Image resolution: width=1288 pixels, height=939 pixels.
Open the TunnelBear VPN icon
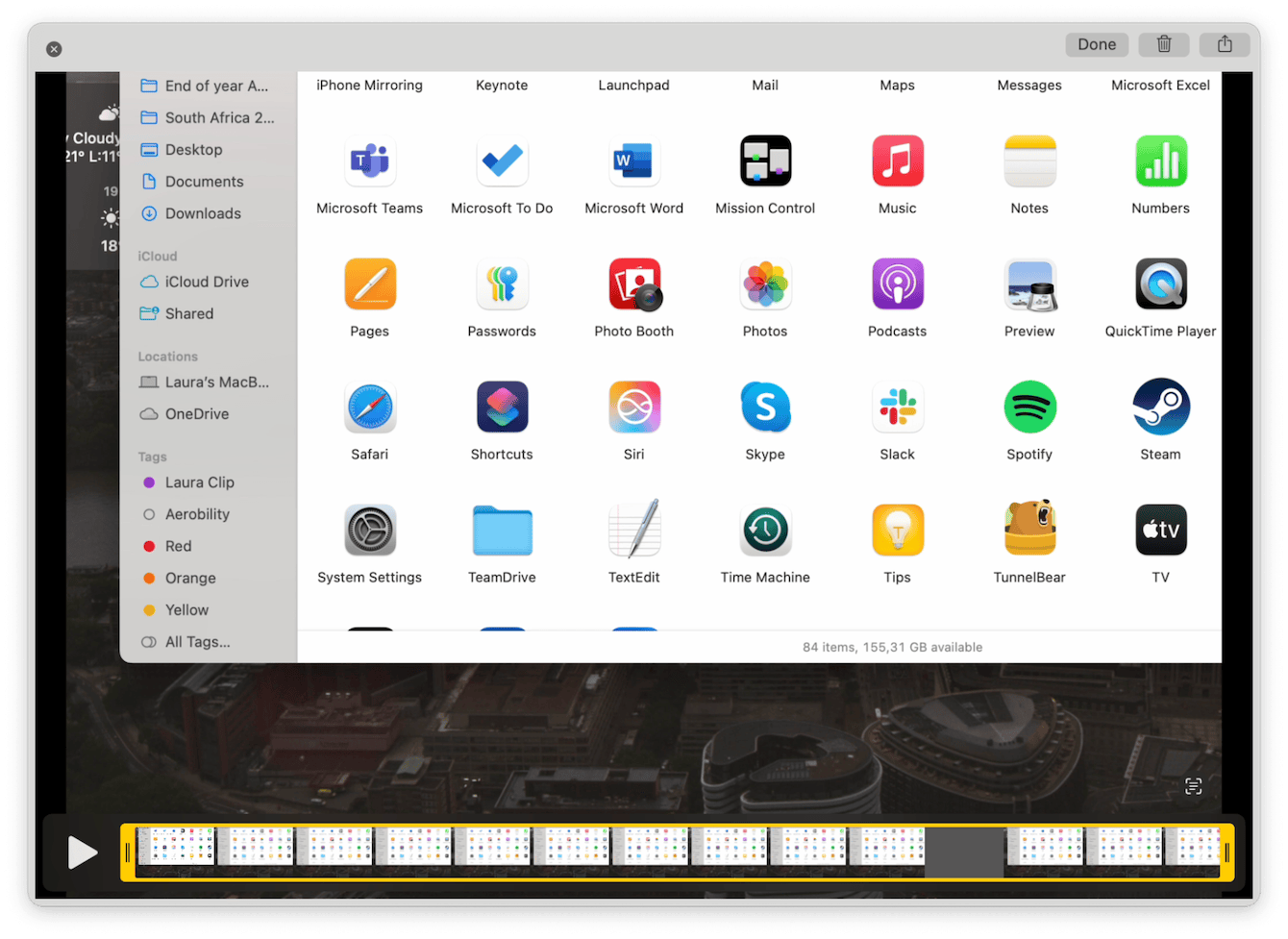1029,530
